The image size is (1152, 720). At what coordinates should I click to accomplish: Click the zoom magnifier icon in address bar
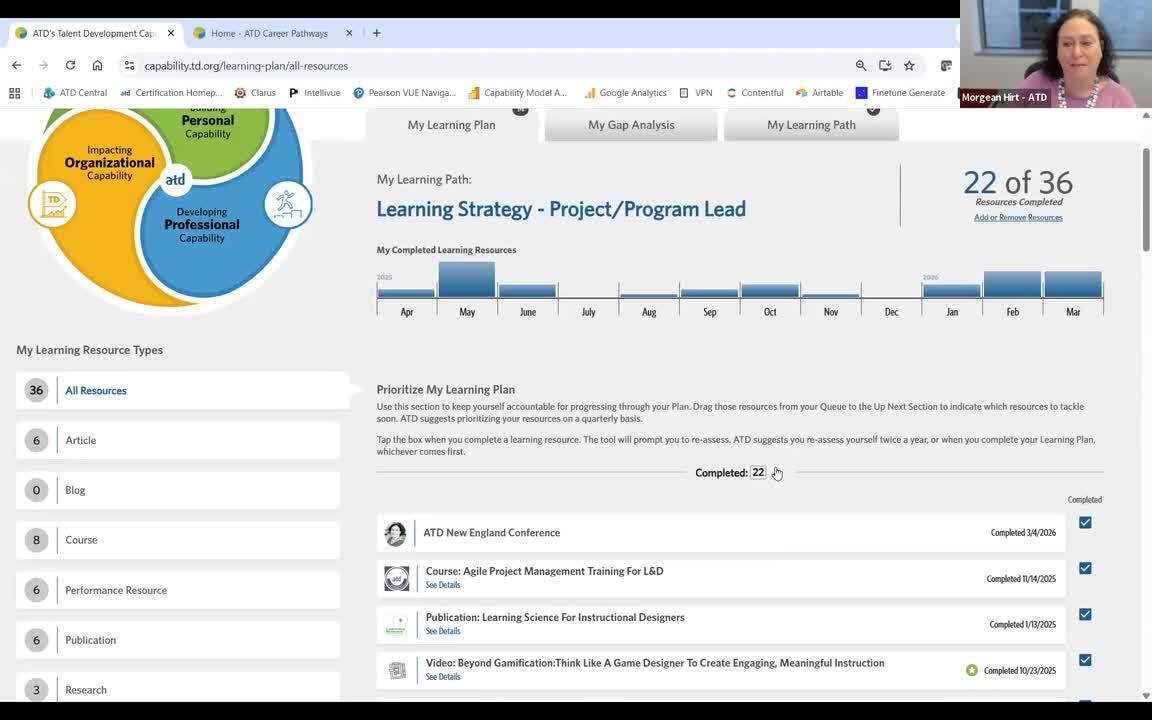pyautogui.click(x=861, y=65)
